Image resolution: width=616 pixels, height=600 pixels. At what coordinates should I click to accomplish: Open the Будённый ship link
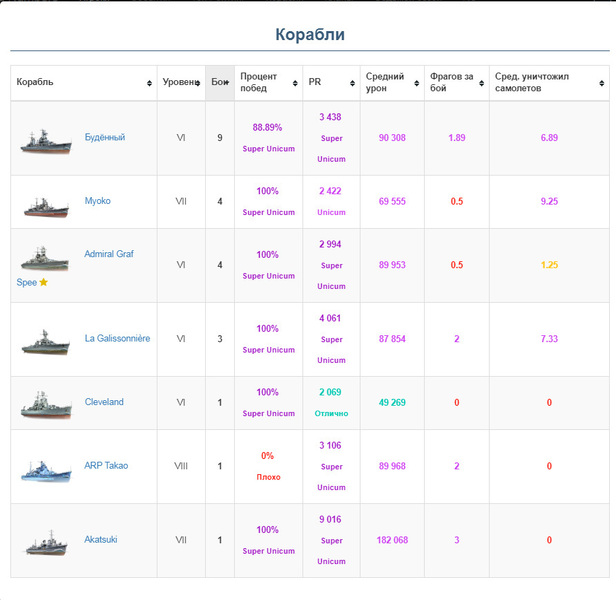click(x=104, y=137)
